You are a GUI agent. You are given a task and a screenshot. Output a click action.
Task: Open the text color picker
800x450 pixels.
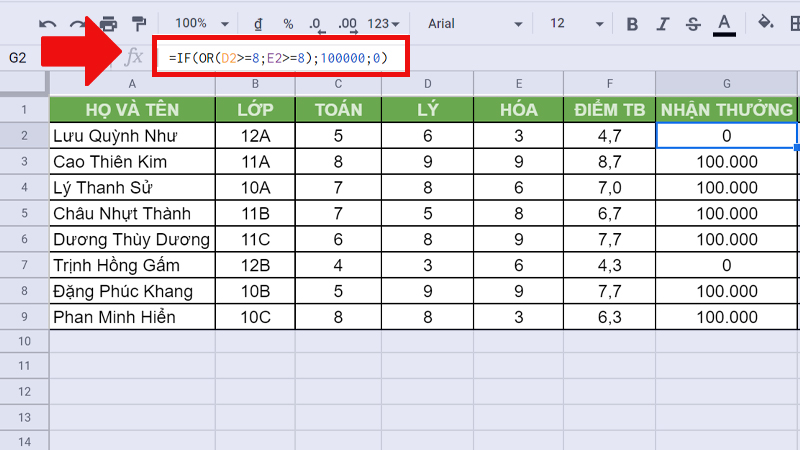[725, 23]
